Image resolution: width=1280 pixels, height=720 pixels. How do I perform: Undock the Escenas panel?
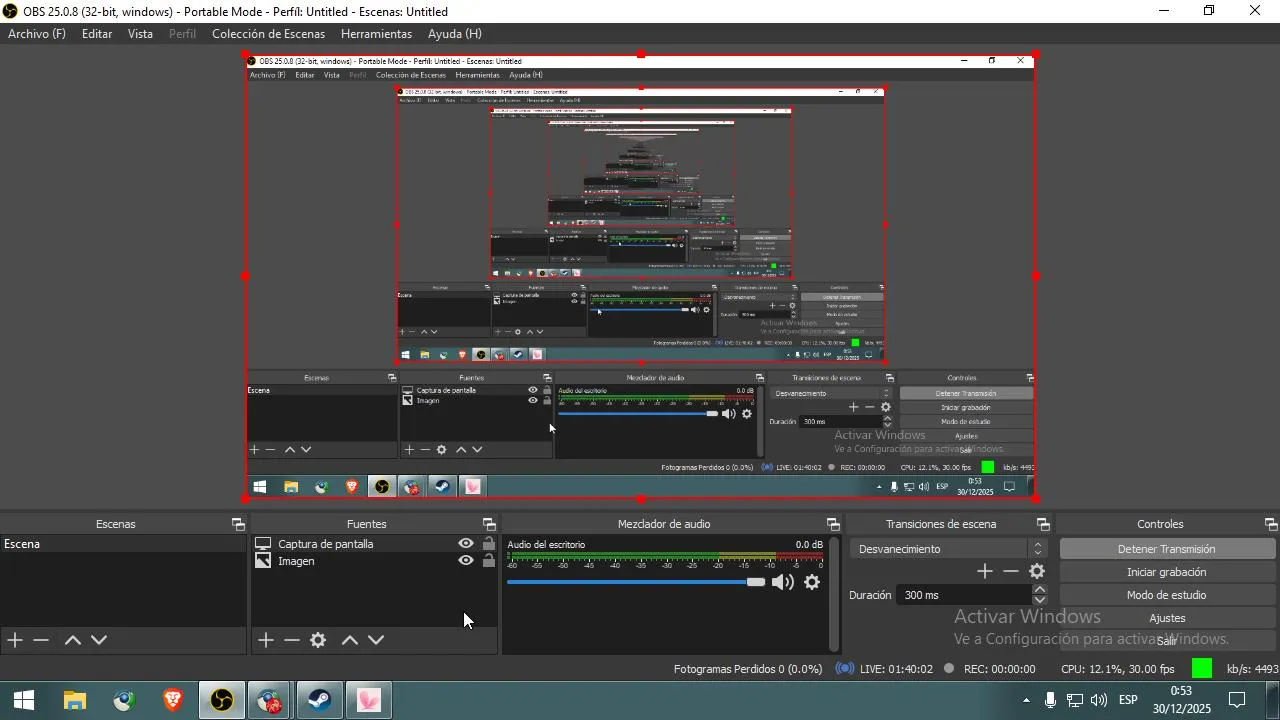point(238,524)
